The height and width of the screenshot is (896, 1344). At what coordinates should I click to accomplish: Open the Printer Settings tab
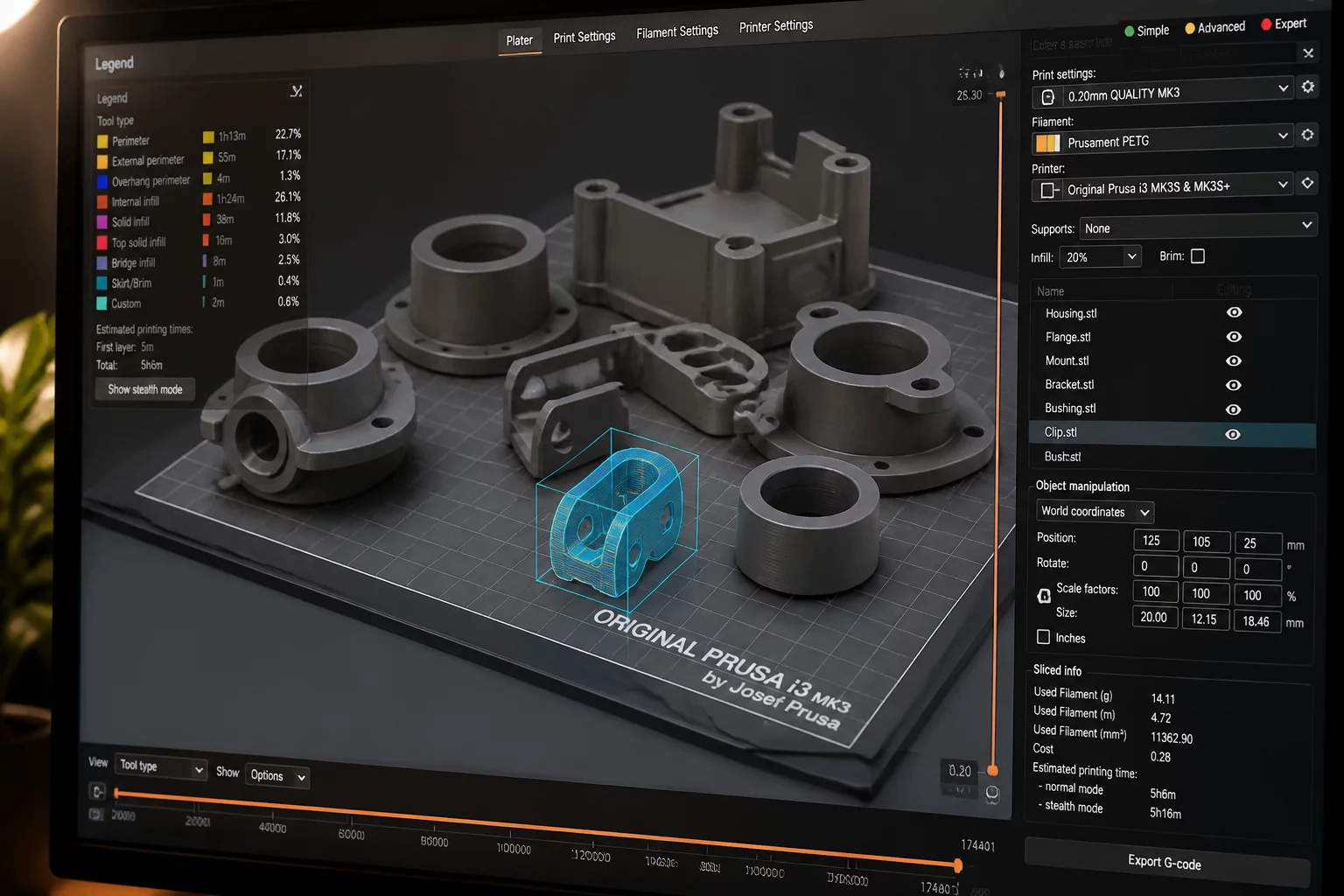[x=776, y=26]
